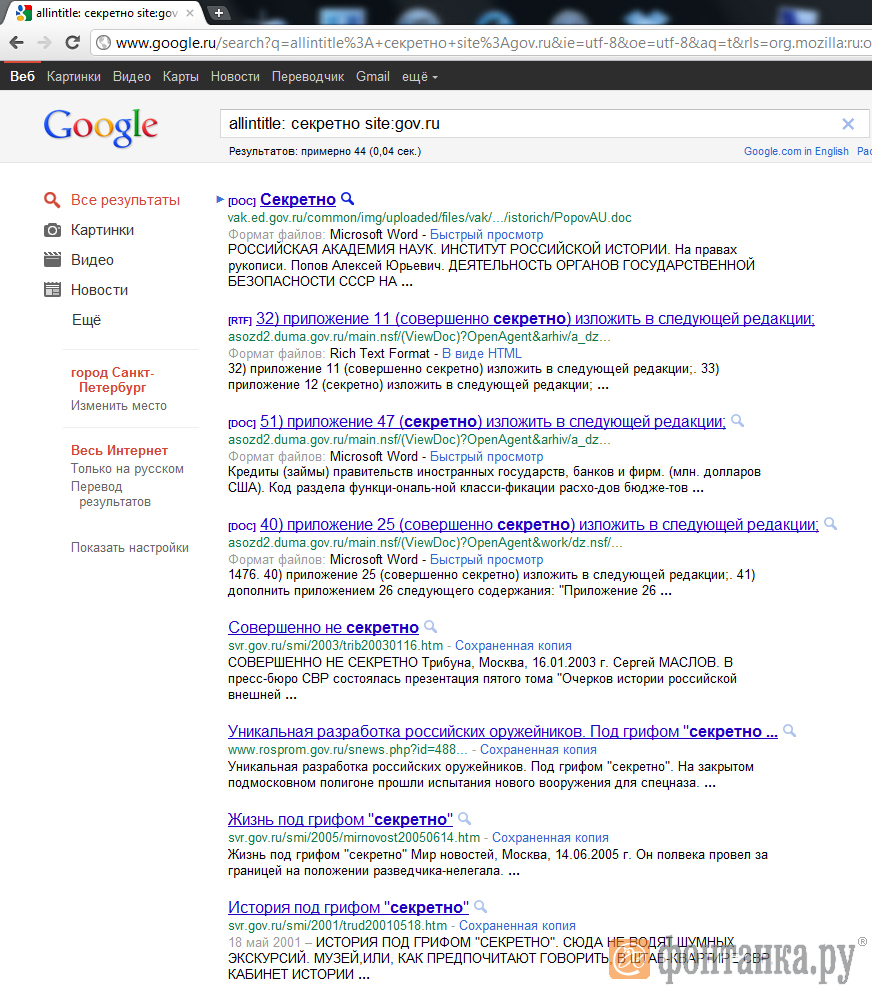
Task: Click the Google logo
Action: pyautogui.click(x=101, y=127)
